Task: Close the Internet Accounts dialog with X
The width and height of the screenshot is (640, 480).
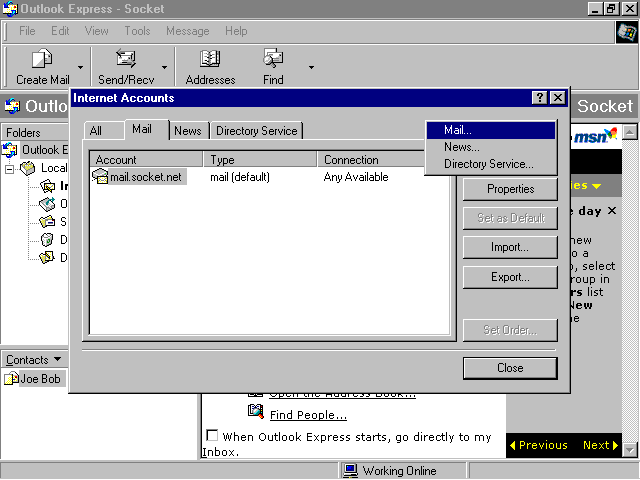Action: point(558,98)
